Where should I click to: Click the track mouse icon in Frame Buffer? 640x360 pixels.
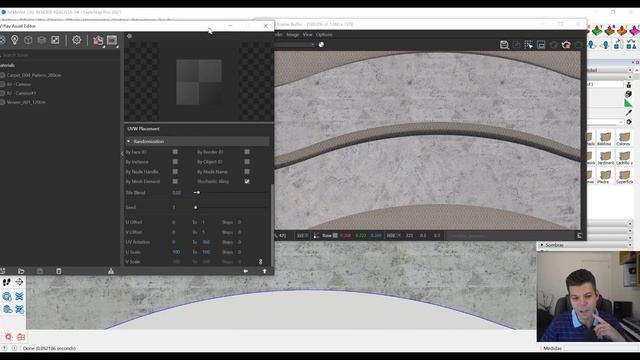coord(529,45)
